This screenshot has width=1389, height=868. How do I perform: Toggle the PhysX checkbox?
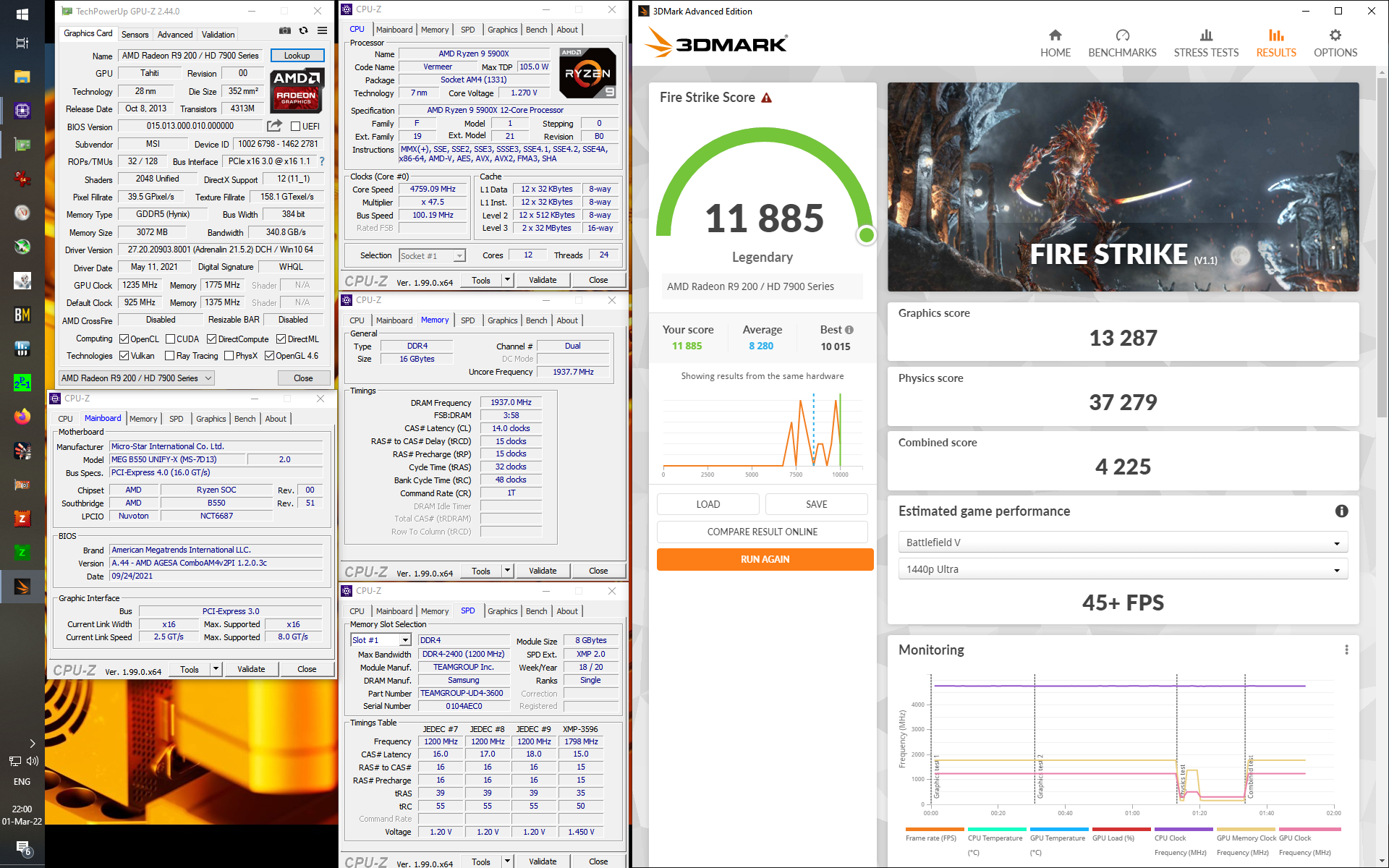[229, 356]
